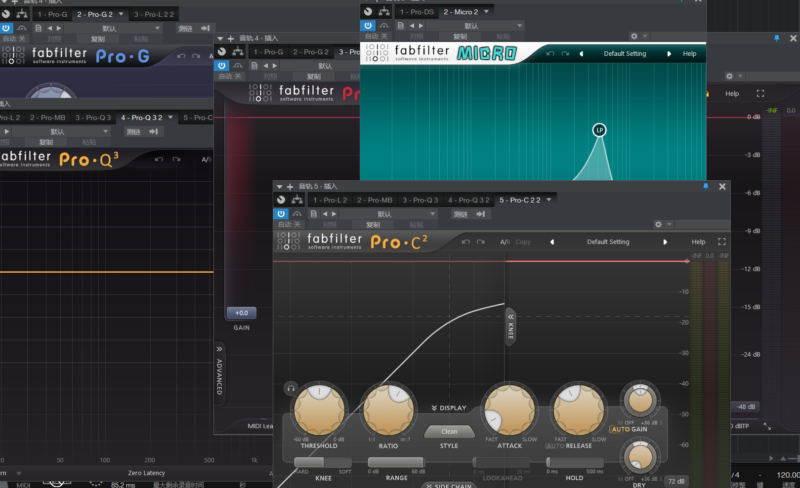Open 默认 preset dropdown in Pro-G window
Viewport: 800px width, 488px height.
pos(113,28)
